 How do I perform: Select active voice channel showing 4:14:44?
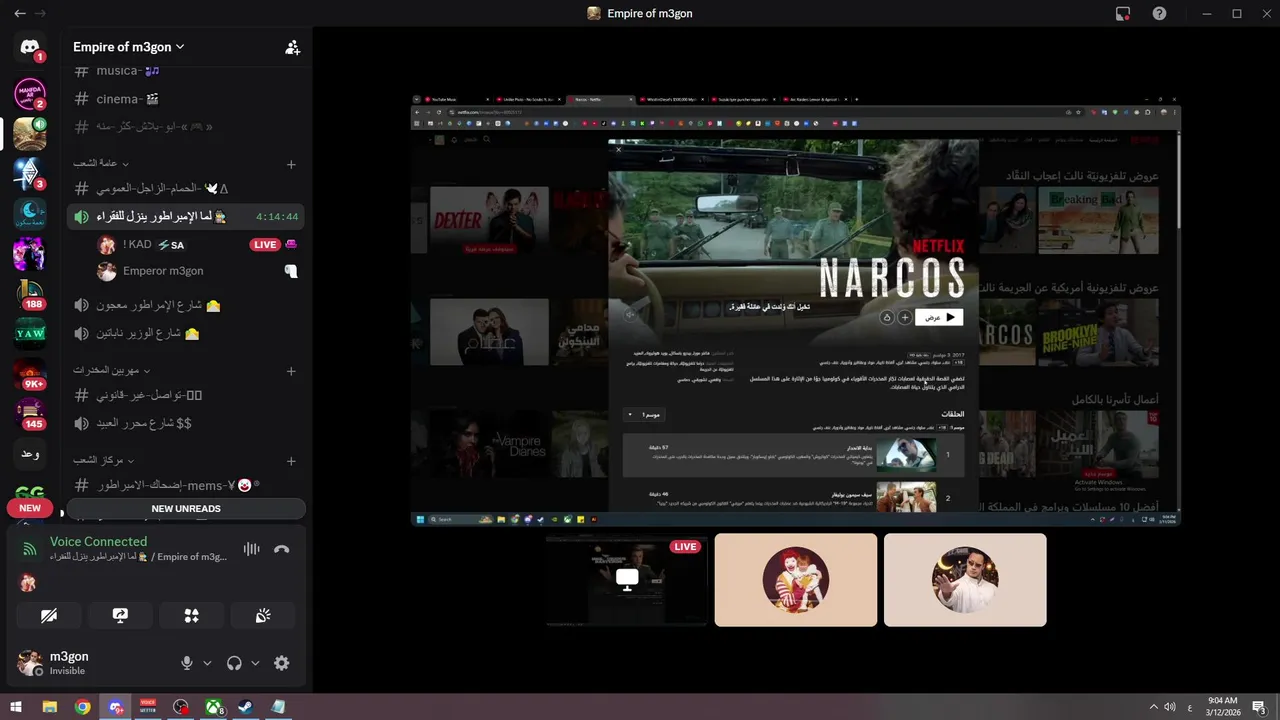click(186, 216)
